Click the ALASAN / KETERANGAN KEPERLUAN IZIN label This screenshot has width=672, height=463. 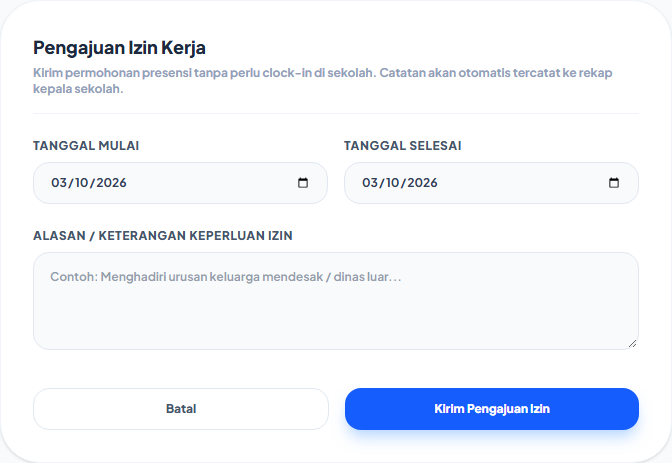(x=163, y=236)
